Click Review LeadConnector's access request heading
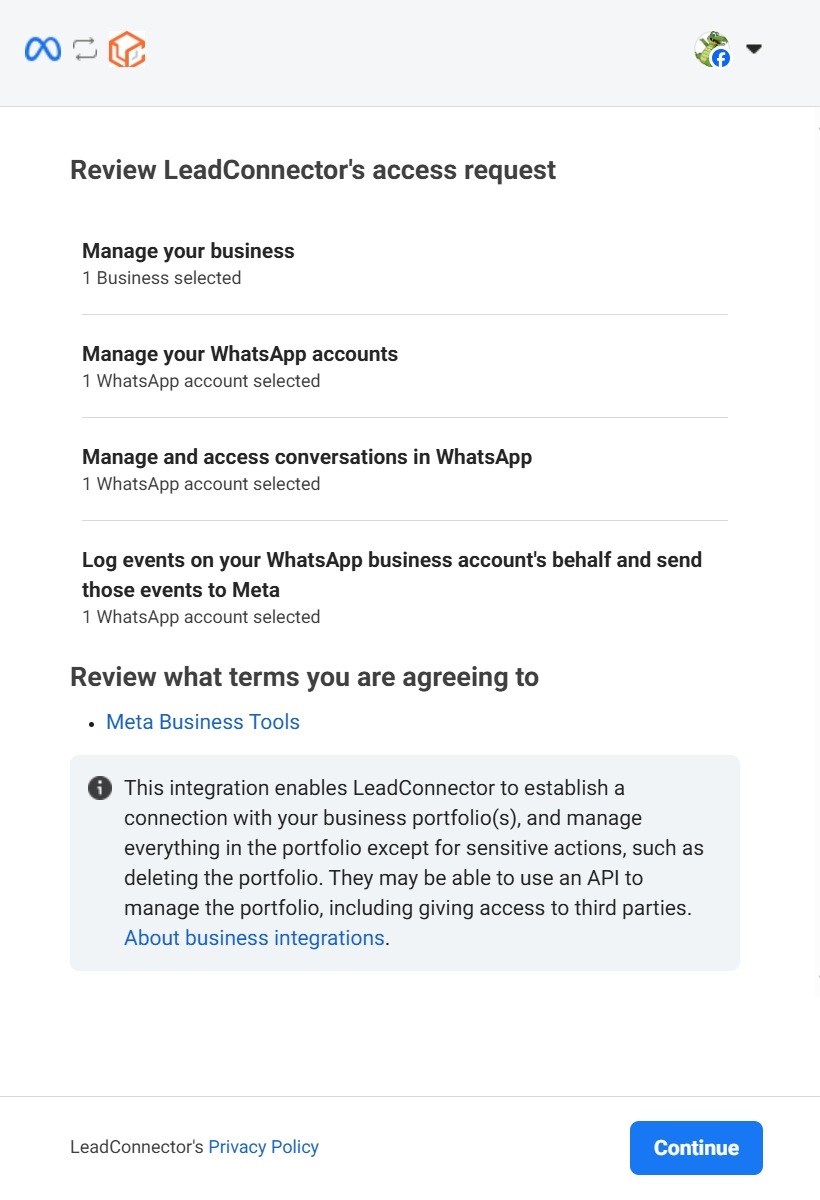This screenshot has width=820, height=1200. [x=313, y=170]
